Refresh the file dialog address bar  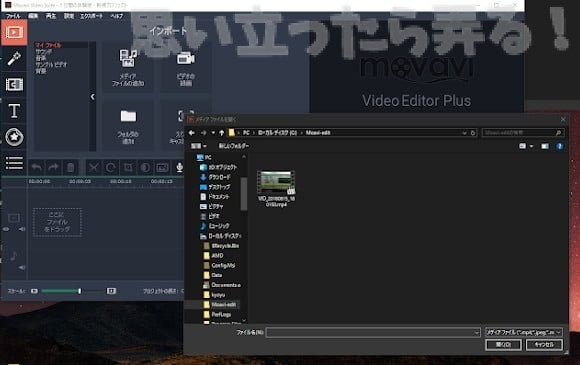(x=473, y=133)
